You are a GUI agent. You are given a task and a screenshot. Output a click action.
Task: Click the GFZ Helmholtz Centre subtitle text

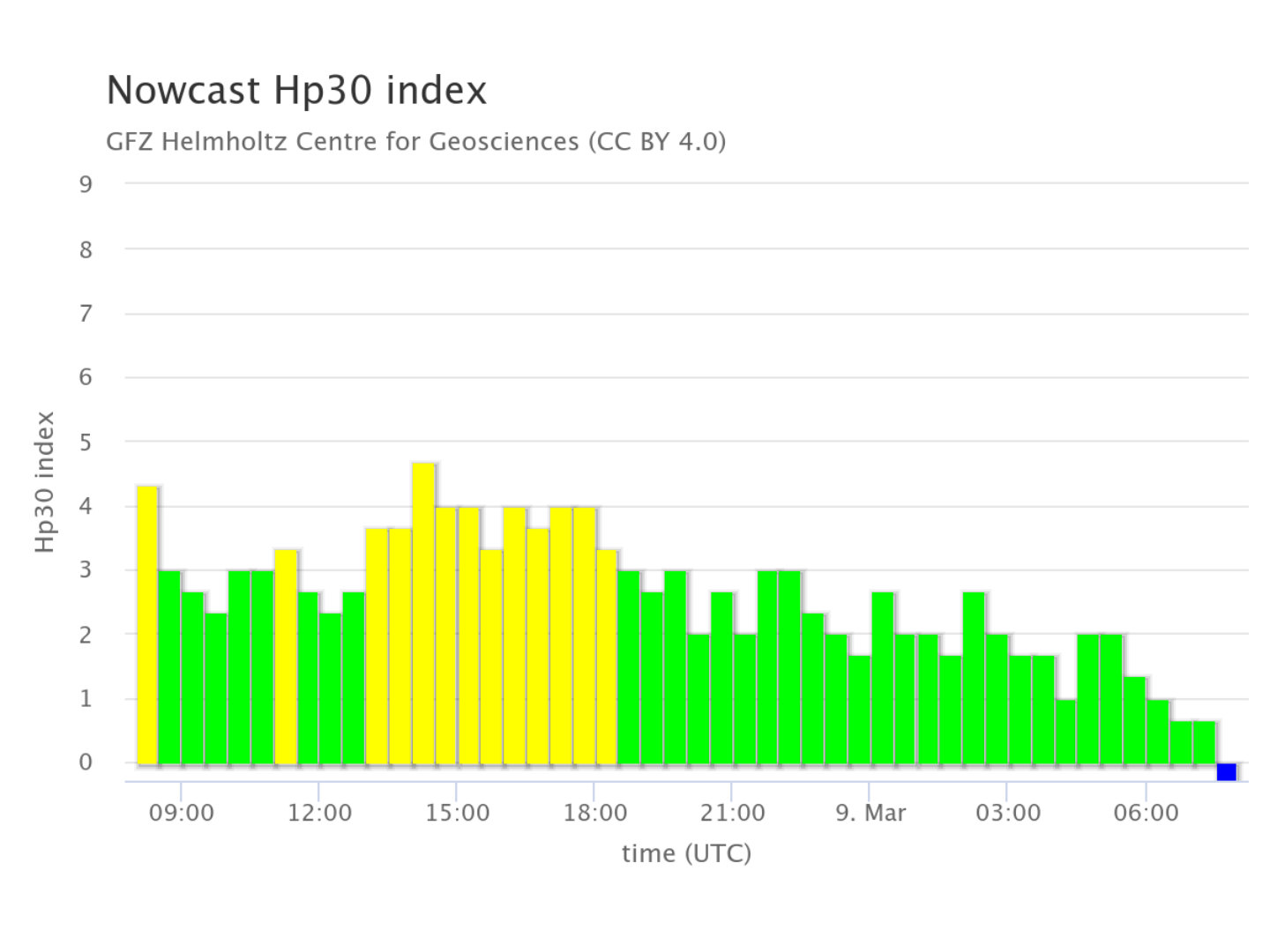[x=415, y=141]
